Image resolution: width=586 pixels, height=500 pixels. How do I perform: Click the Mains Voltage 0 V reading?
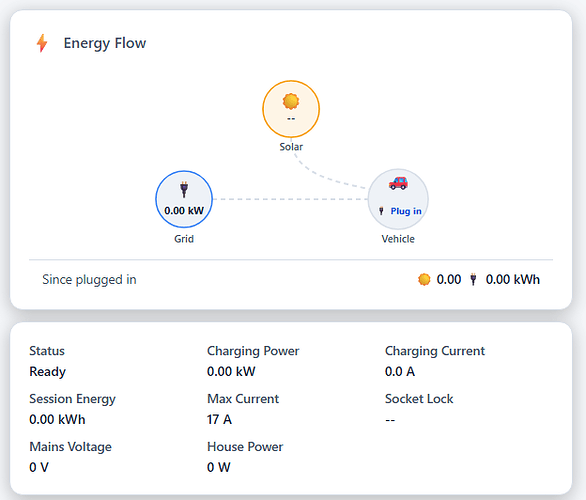pyautogui.click(x=39, y=467)
